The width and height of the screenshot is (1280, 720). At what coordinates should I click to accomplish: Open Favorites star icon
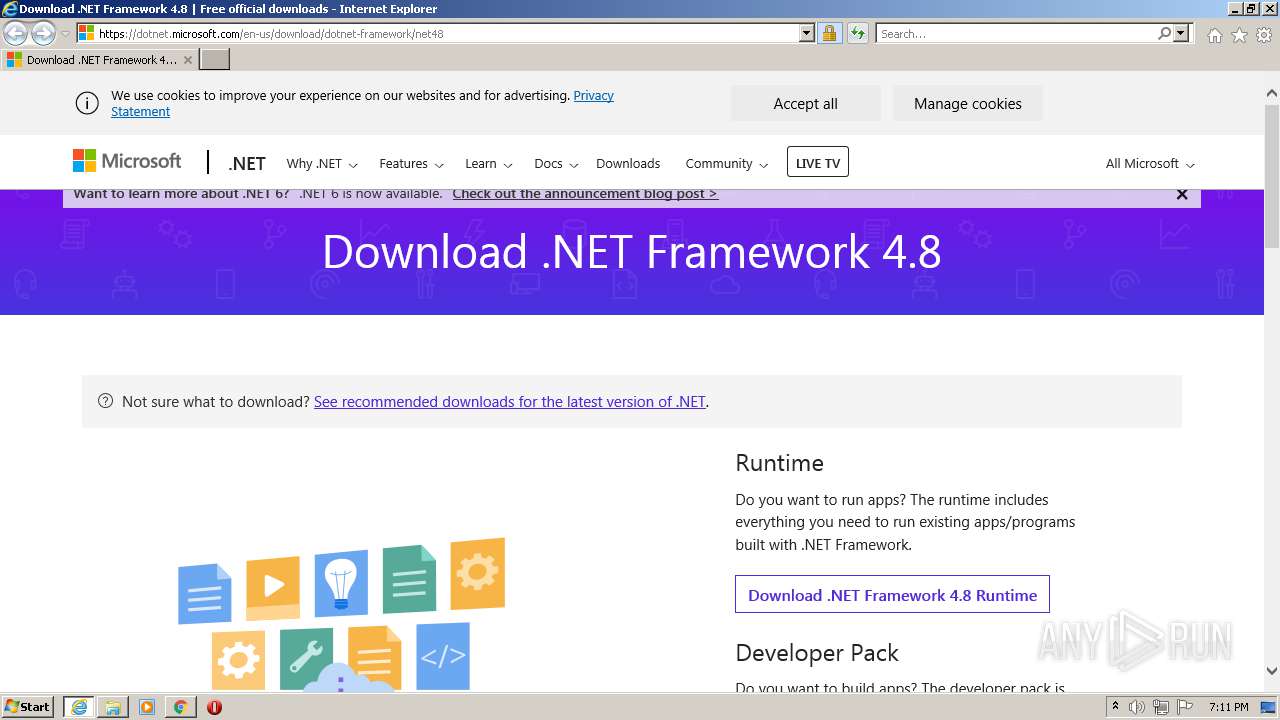click(x=1239, y=35)
